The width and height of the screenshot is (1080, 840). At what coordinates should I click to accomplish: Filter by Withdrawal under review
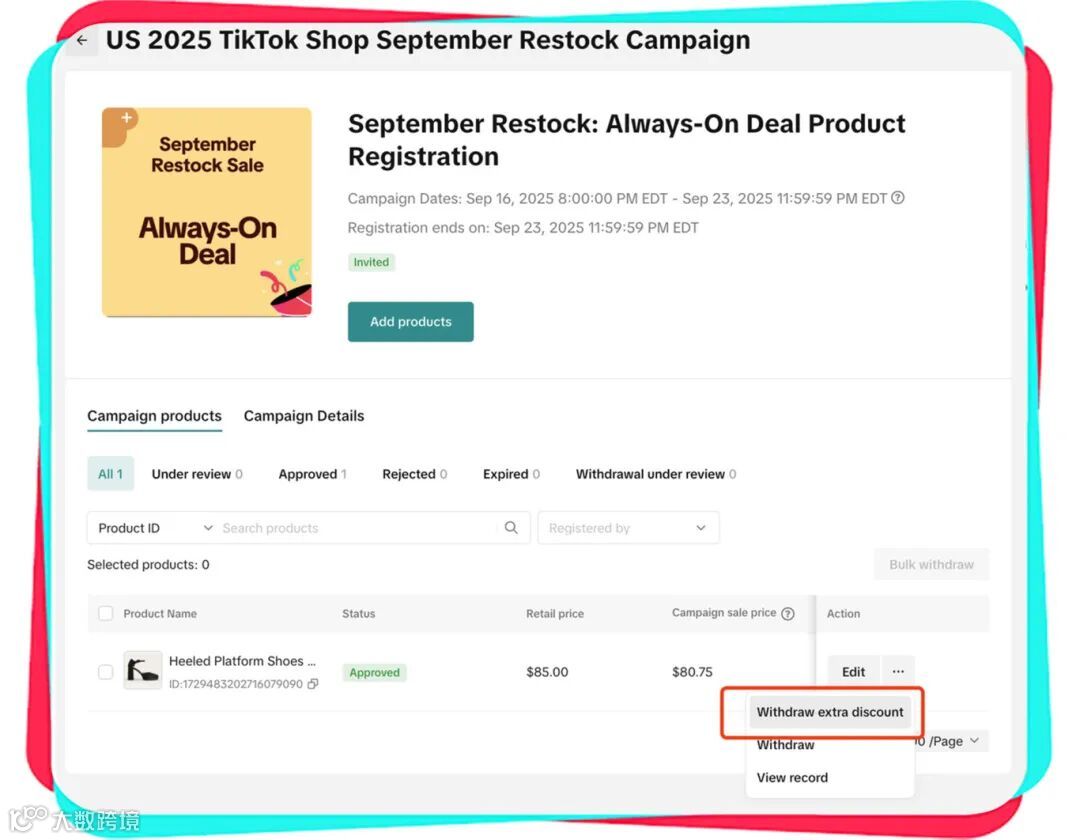pos(656,474)
